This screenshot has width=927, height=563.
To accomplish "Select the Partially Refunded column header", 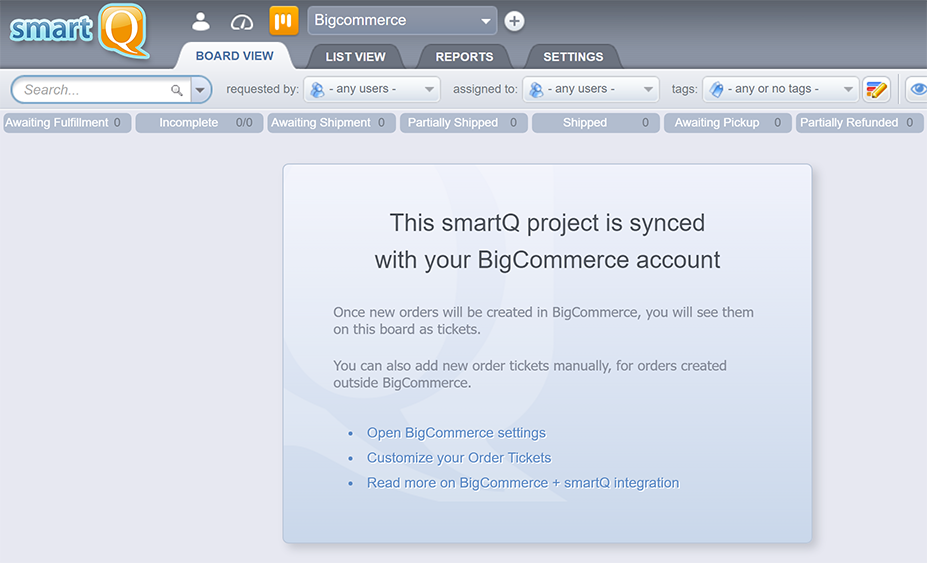I will click(859, 122).
